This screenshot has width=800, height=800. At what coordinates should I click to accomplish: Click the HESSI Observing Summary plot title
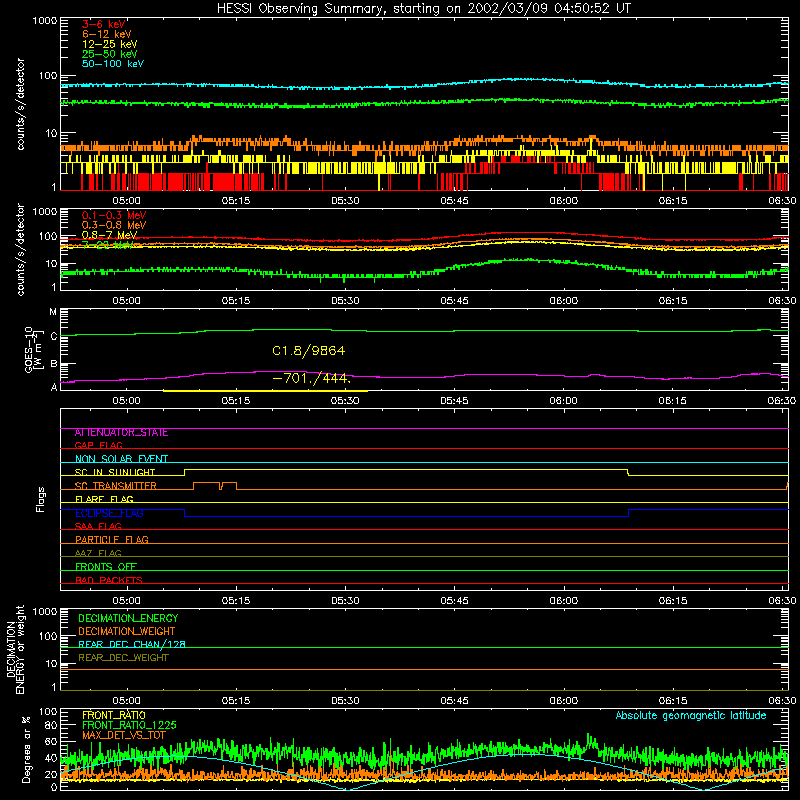coord(423,9)
